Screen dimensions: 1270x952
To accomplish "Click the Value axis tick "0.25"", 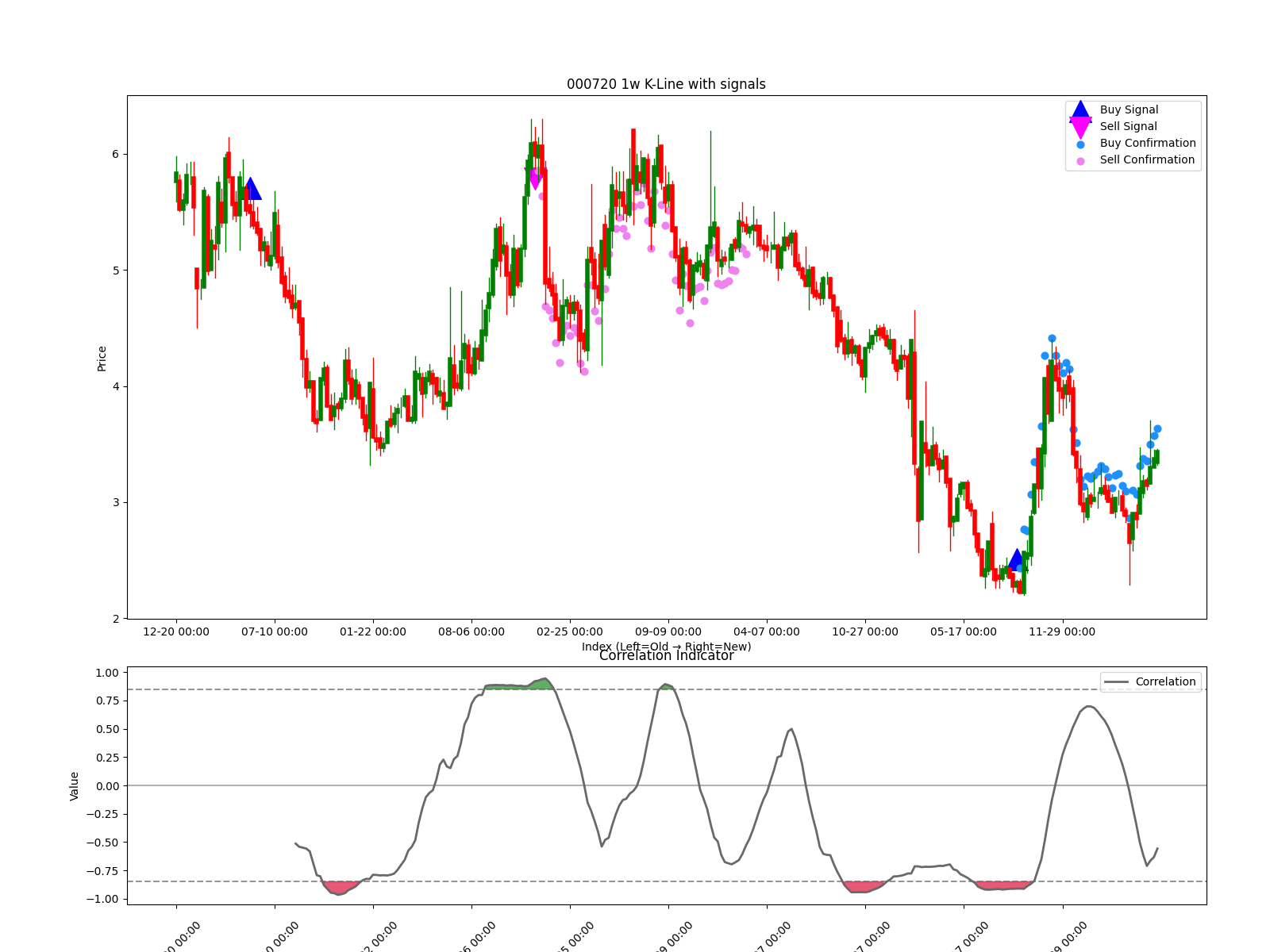I will click(107, 758).
